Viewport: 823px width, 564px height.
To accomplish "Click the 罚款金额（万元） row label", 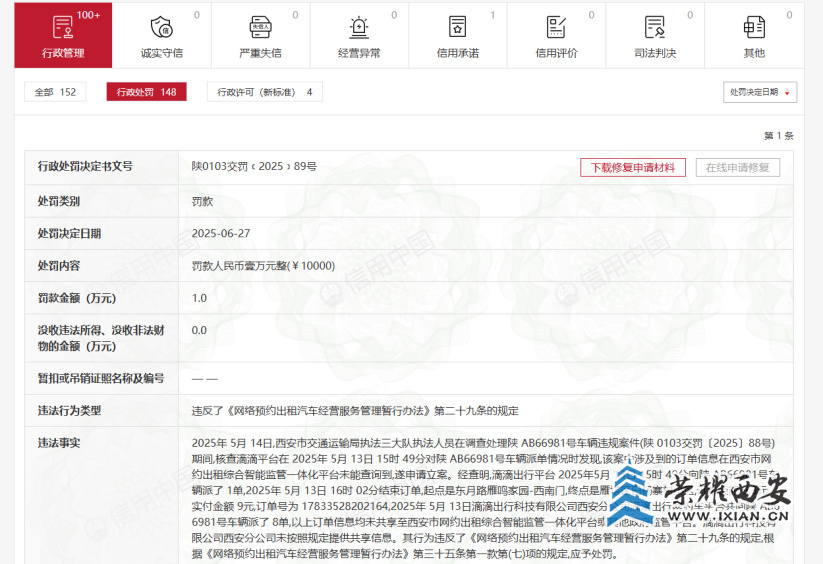I will [x=77, y=298].
